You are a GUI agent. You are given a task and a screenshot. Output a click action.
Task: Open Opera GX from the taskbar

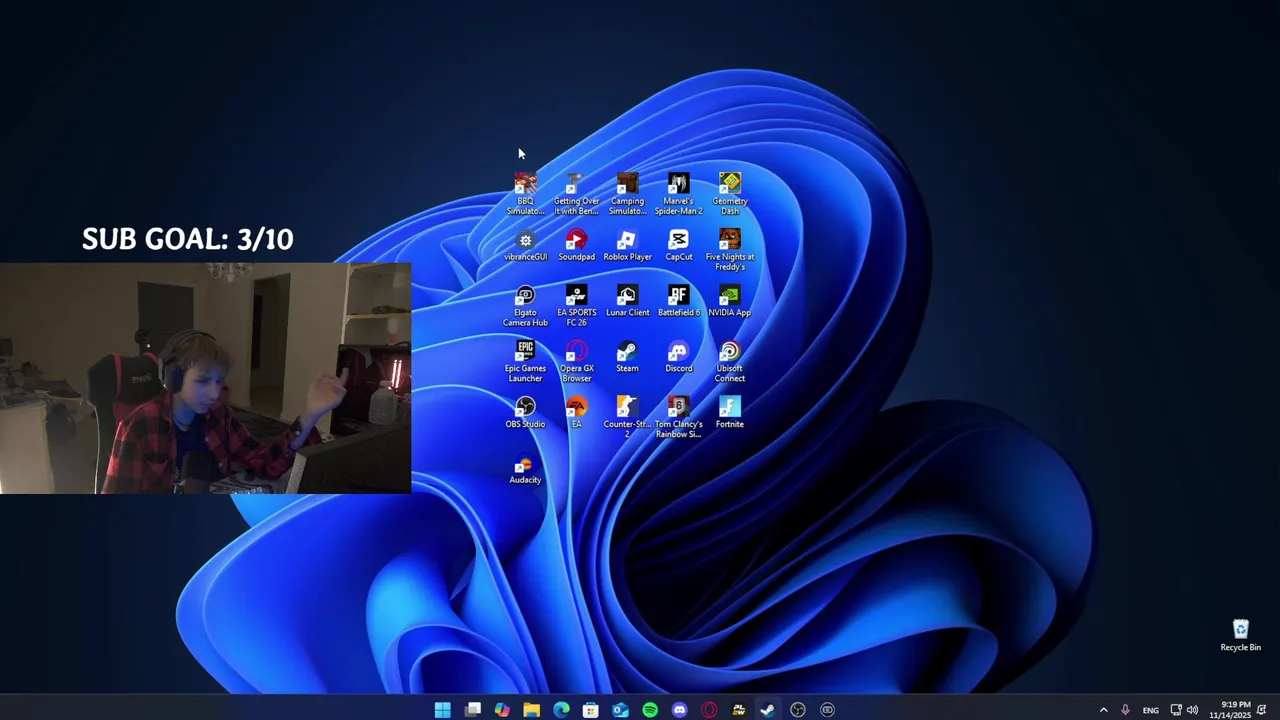(709, 710)
